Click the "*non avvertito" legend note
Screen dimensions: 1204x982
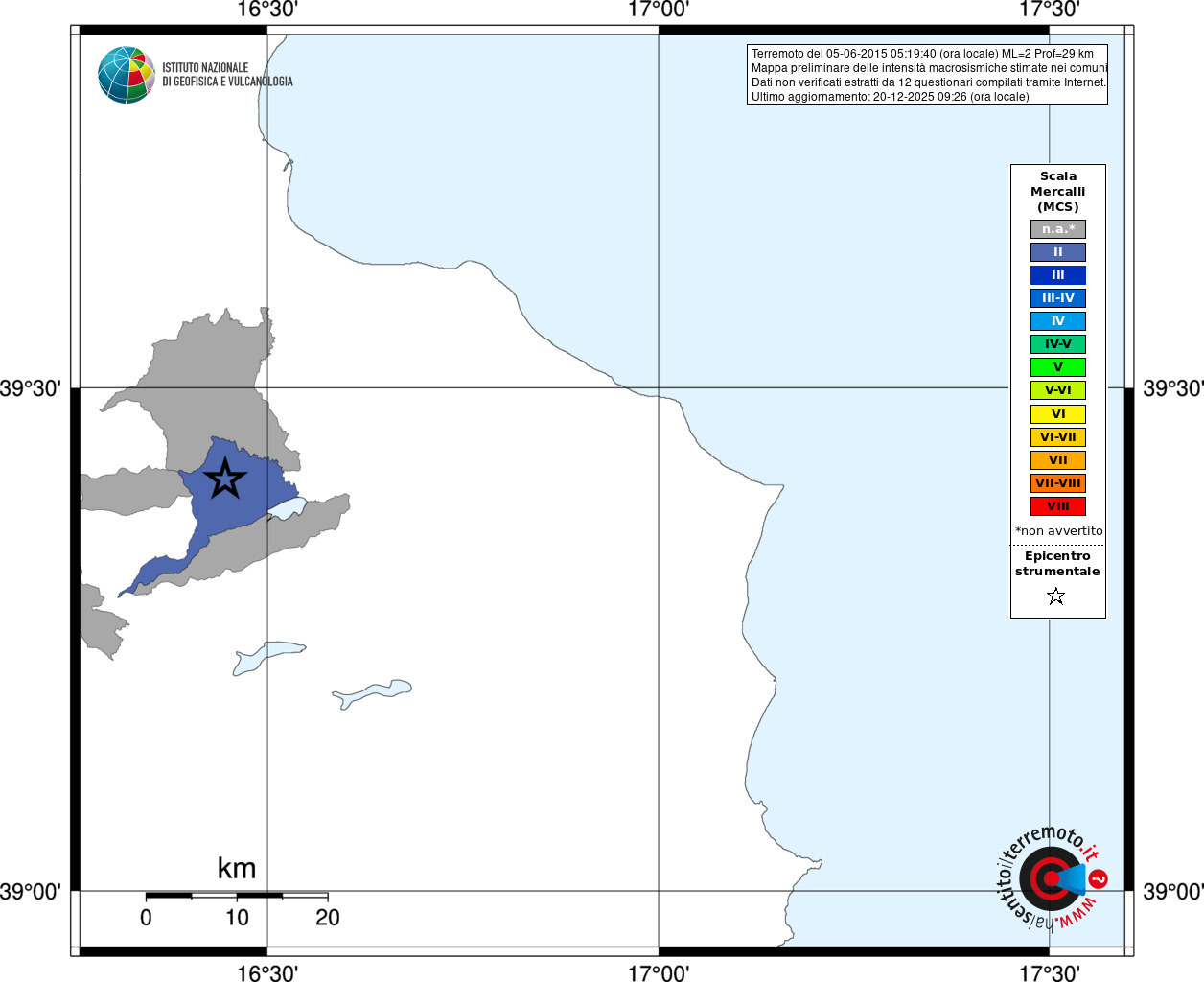click(x=1058, y=531)
